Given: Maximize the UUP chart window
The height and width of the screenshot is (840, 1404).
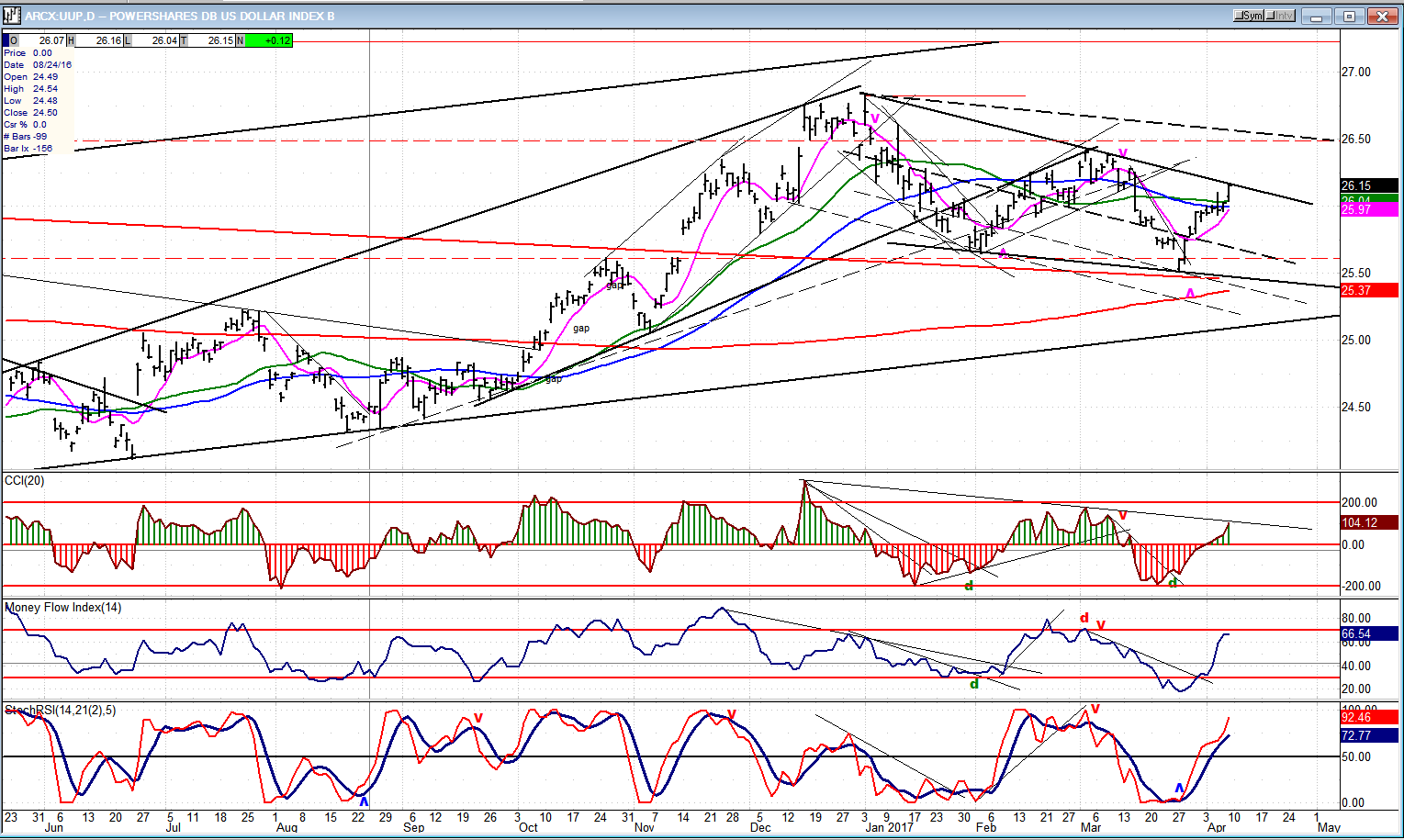Looking at the screenshot, I should (1350, 16).
